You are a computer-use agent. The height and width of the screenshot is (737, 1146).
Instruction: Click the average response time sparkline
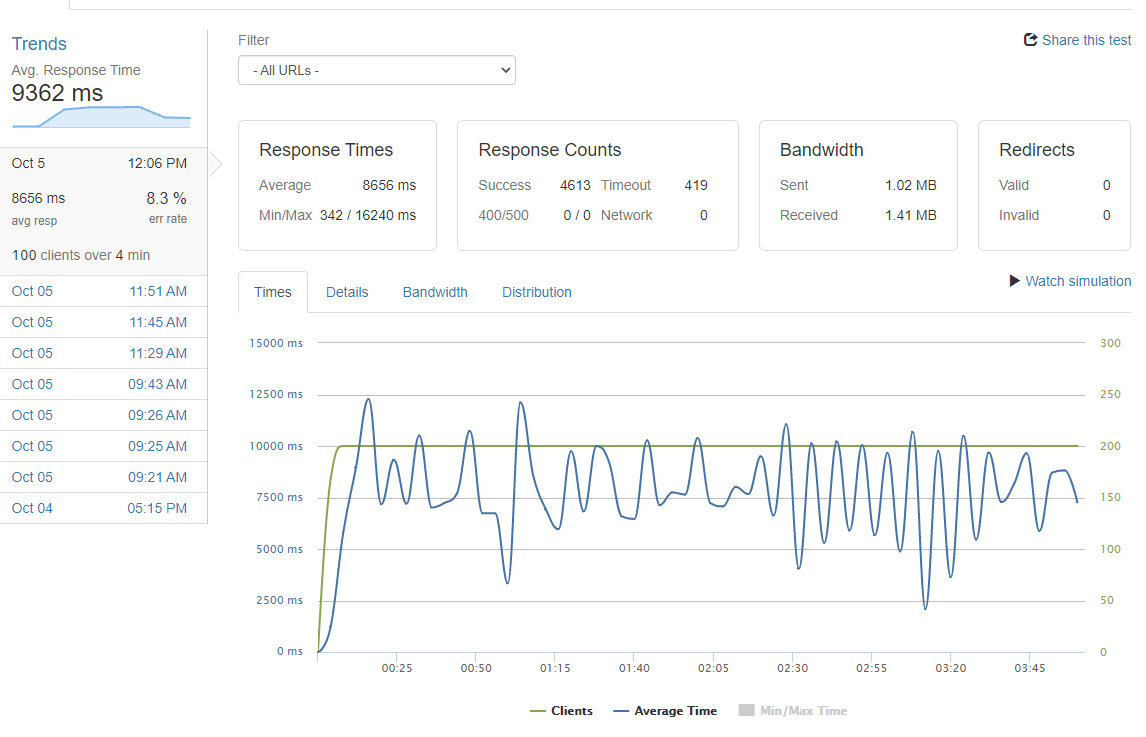click(x=102, y=117)
